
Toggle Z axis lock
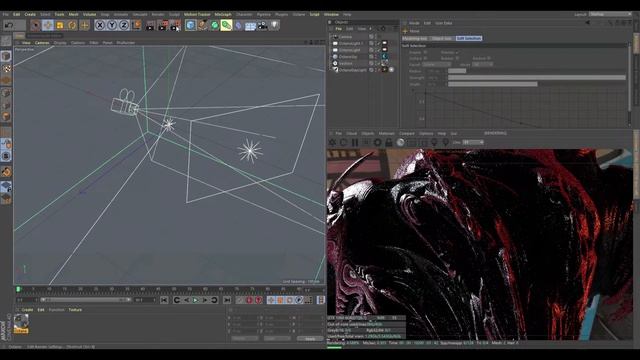click(x=124, y=25)
